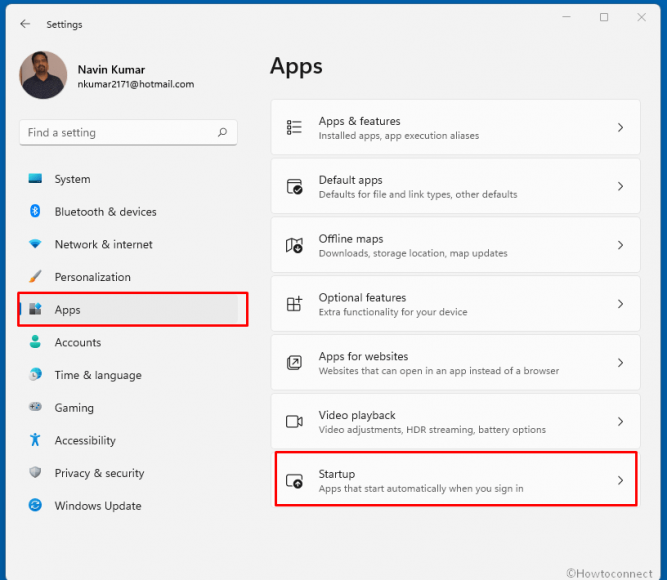The height and width of the screenshot is (580, 667).
Task: Click the Windows Update sync icon
Action: pos(35,505)
